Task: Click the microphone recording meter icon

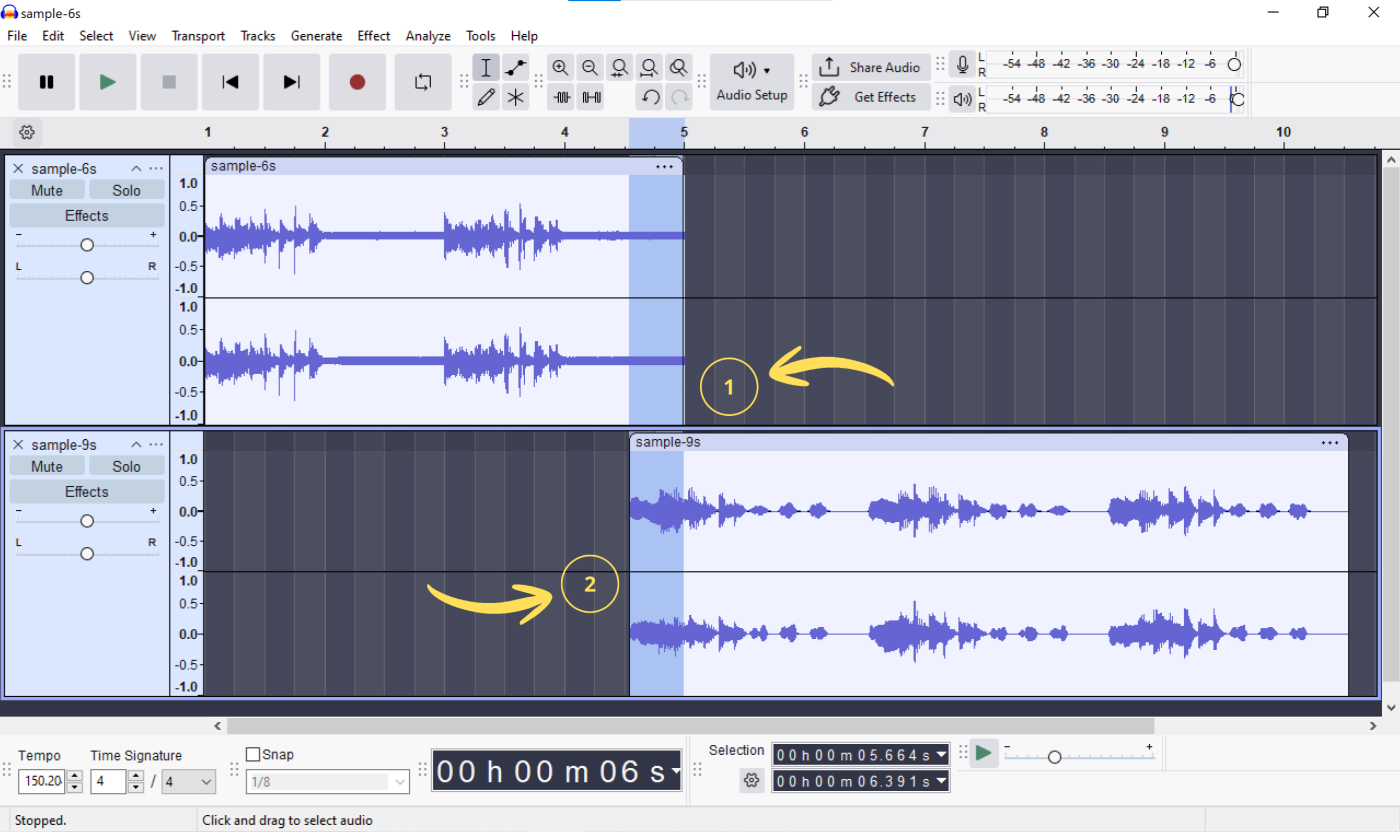Action: click(961, 64)
